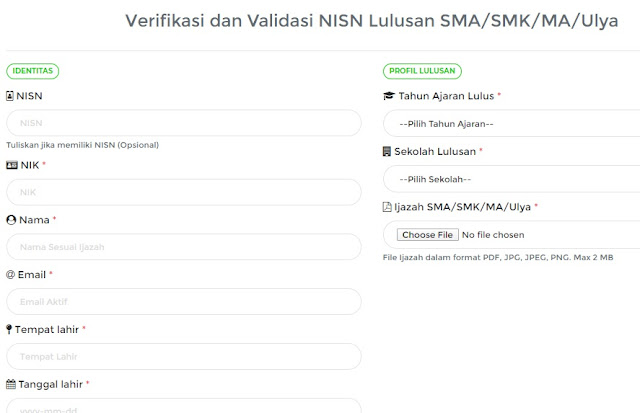Screen dimensions: 640x413
Task: Select the IDENTITAS section badge
Action: (x=33, y=71)
